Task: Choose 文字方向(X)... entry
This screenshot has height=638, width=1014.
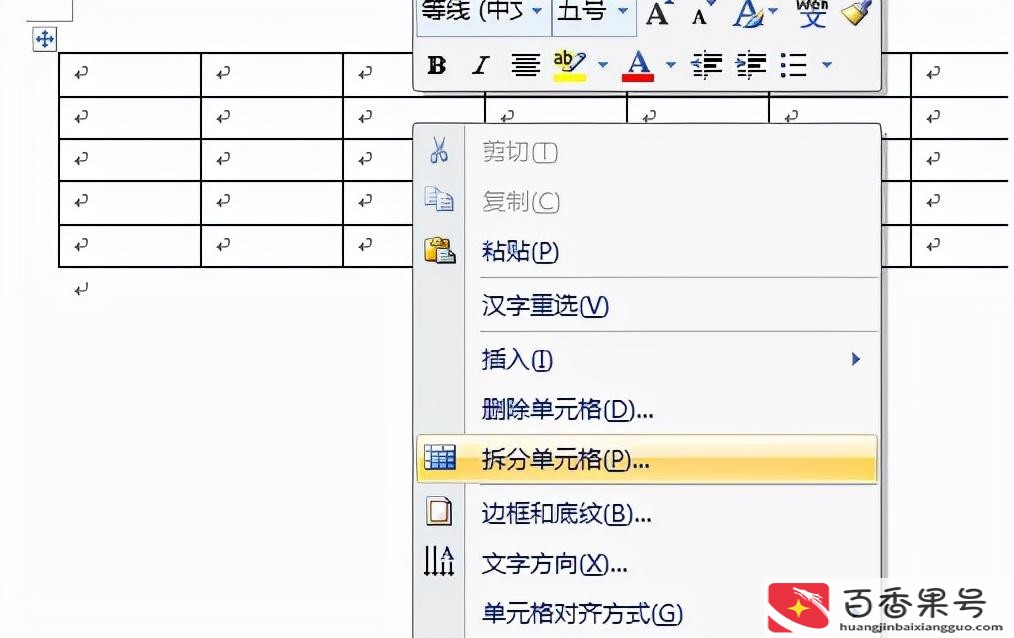Action: pos(647,564)
